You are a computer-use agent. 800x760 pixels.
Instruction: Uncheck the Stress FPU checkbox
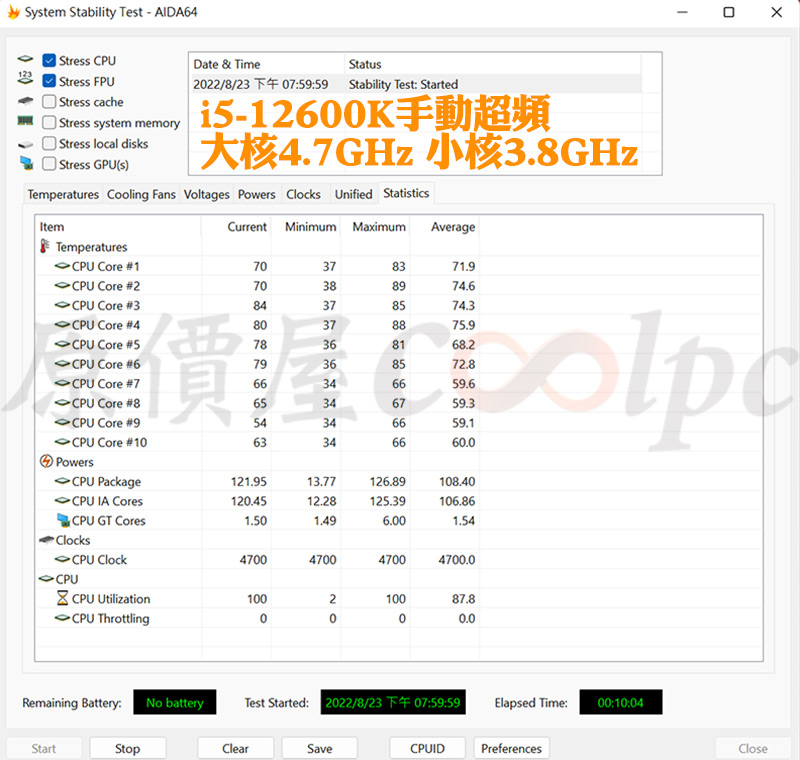pyautogui.click(x=49, y=81)
